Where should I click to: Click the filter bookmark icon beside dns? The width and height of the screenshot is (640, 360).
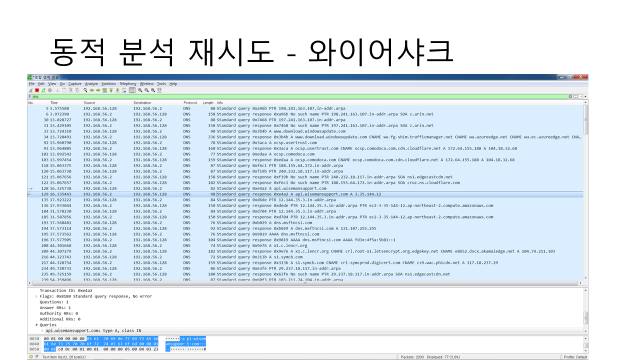29,97
